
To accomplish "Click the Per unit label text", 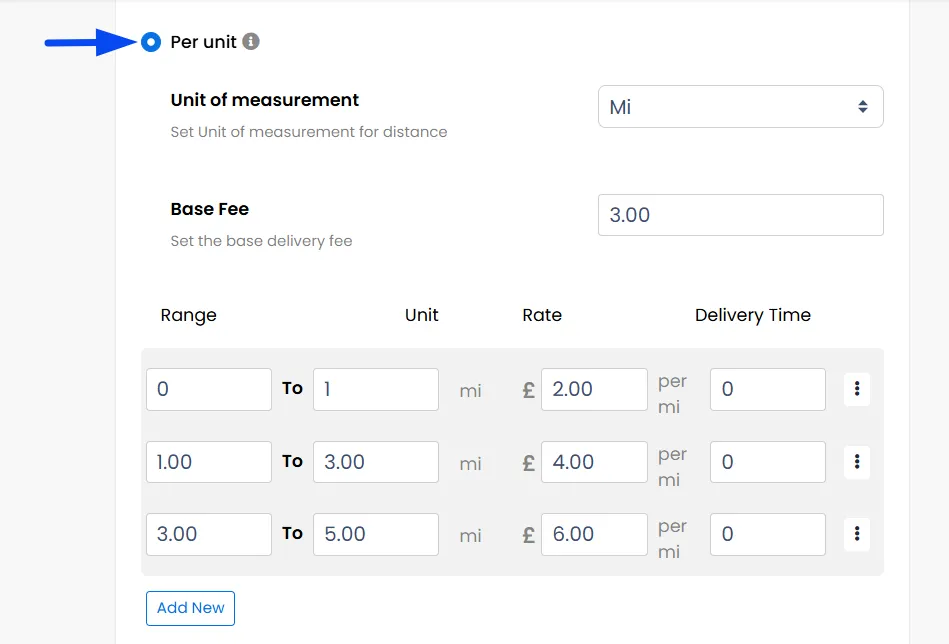I will (x=203, y=42).
